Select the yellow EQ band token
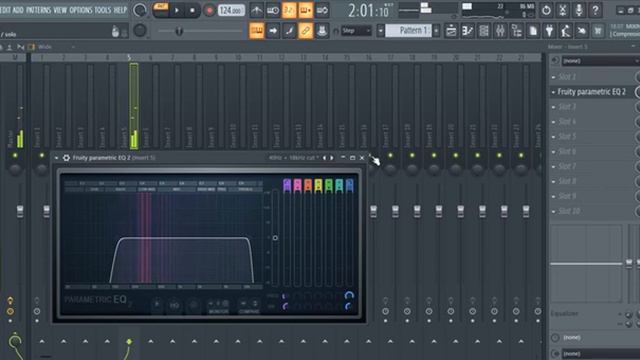Viewport: 640px width, 360px height. [x=318, y=185]
